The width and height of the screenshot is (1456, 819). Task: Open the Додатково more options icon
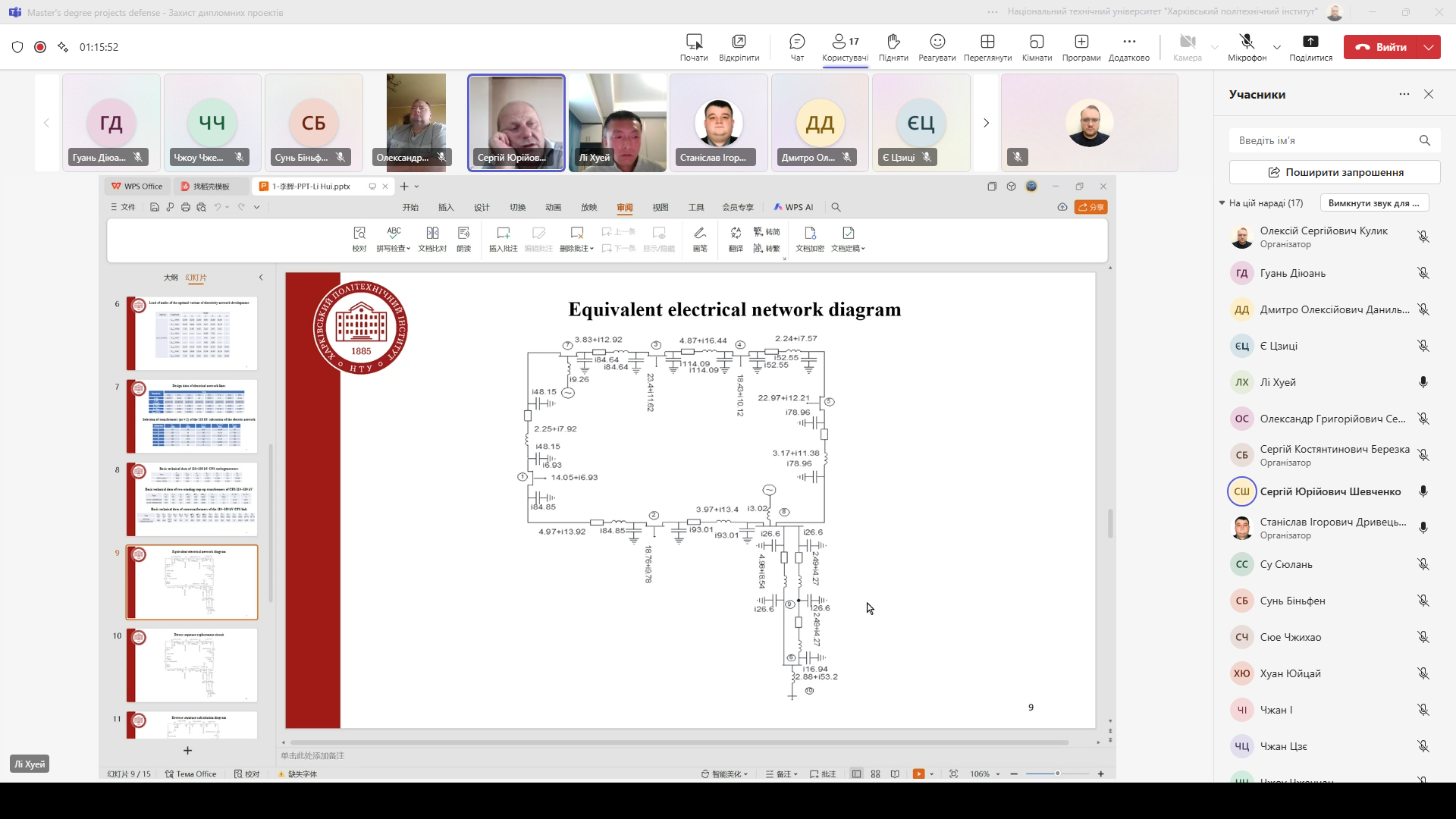(1129, 46)
